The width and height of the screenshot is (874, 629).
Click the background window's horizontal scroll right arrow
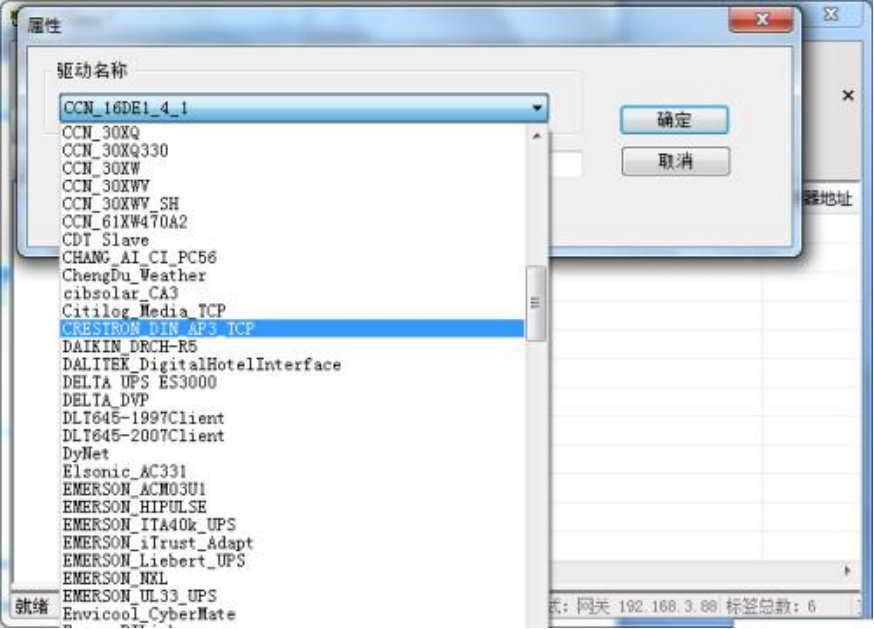click(848, 570)
